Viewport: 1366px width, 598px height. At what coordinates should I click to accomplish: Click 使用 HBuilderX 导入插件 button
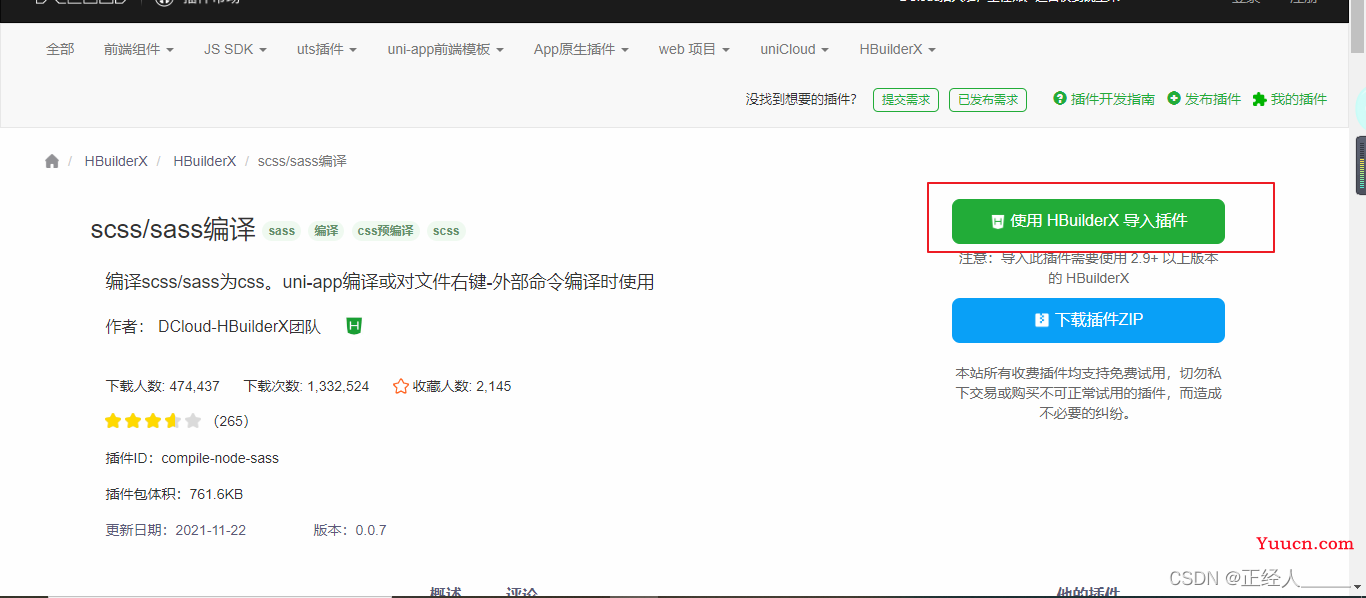[1088, 221]
